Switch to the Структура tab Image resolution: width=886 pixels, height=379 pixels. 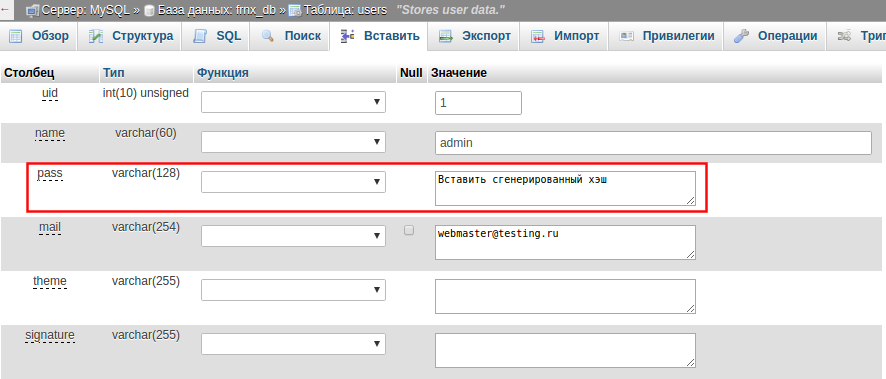tap(131, 37)
